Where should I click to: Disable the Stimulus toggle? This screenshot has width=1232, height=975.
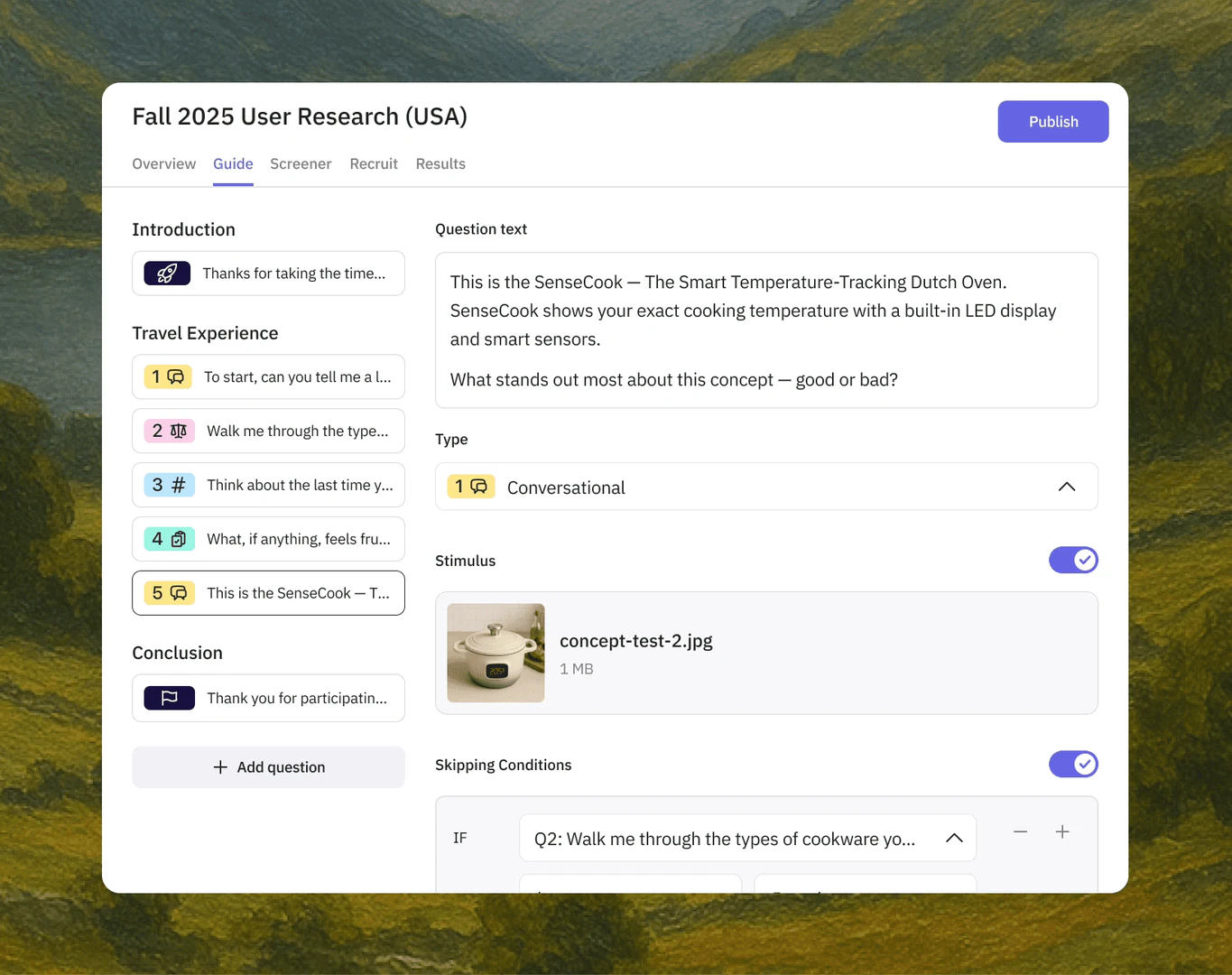click(x=1073, y=560)
